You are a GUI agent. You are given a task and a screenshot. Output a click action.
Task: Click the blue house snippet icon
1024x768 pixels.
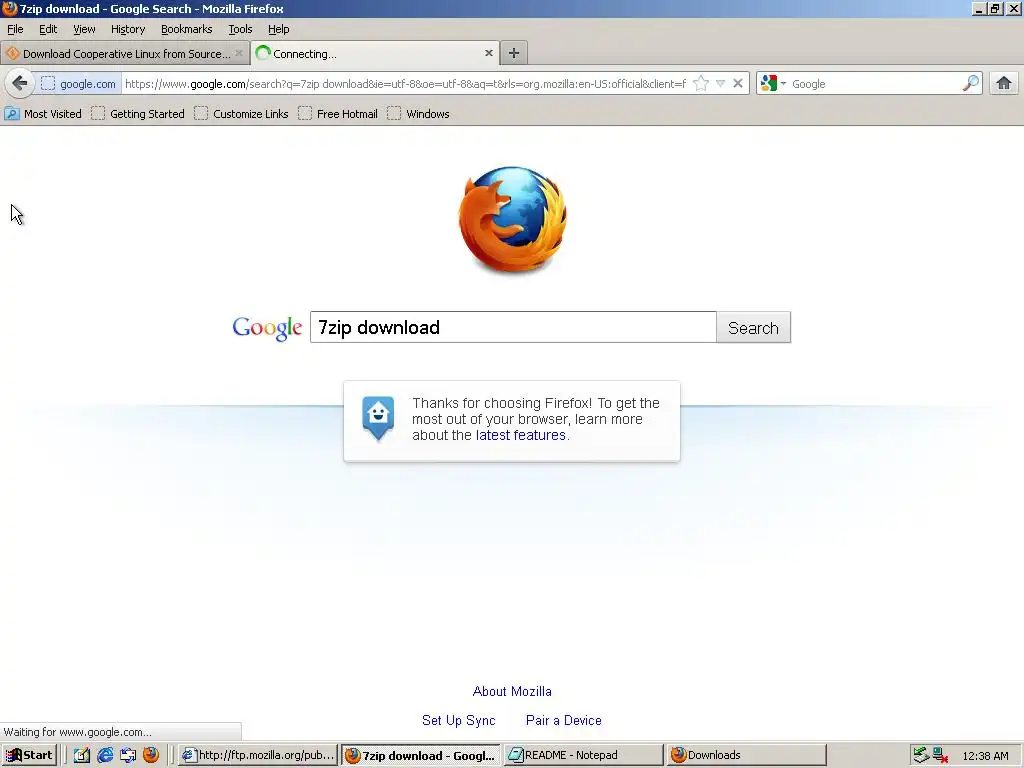378,419
